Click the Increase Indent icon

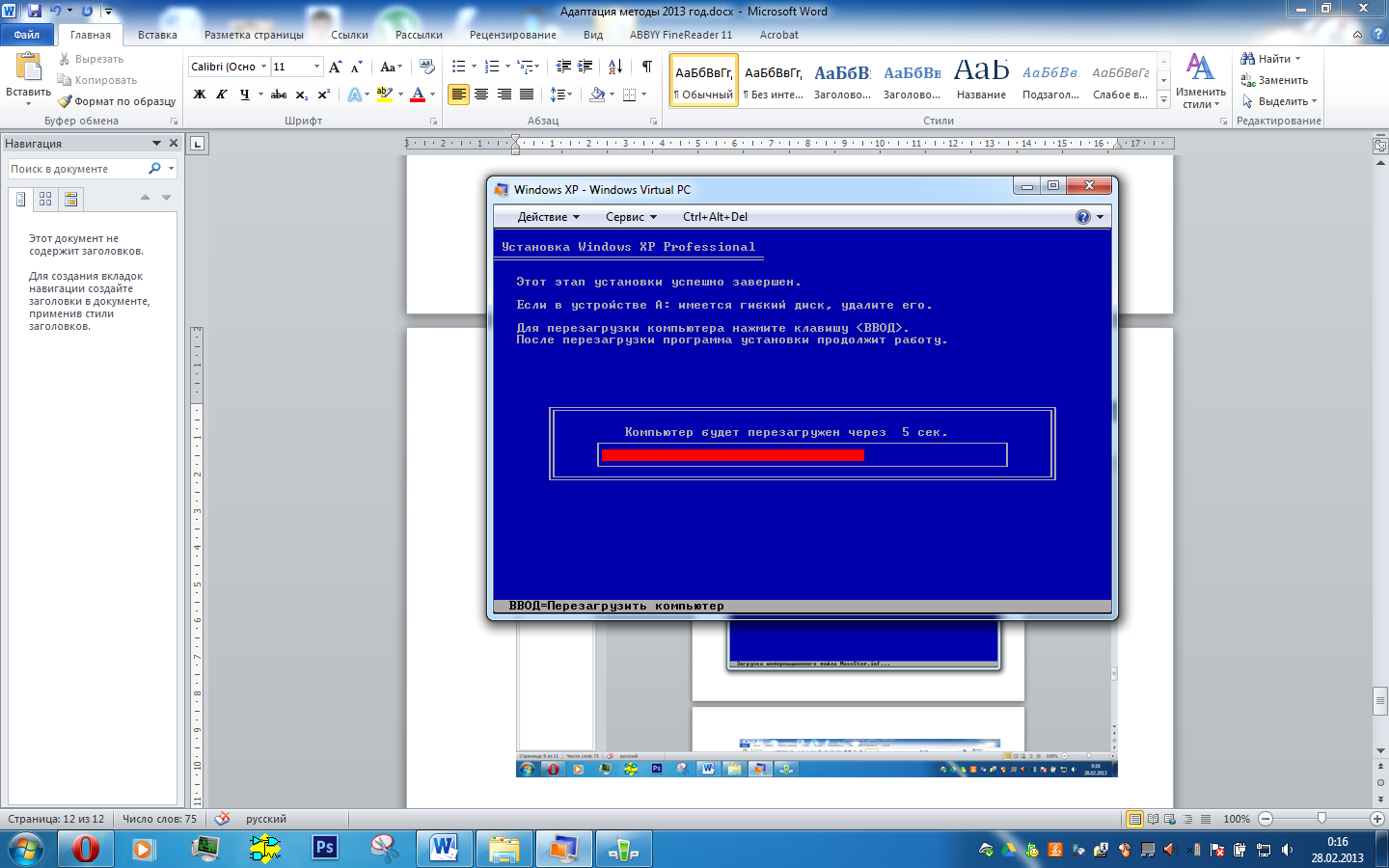(x=586, y=67)
